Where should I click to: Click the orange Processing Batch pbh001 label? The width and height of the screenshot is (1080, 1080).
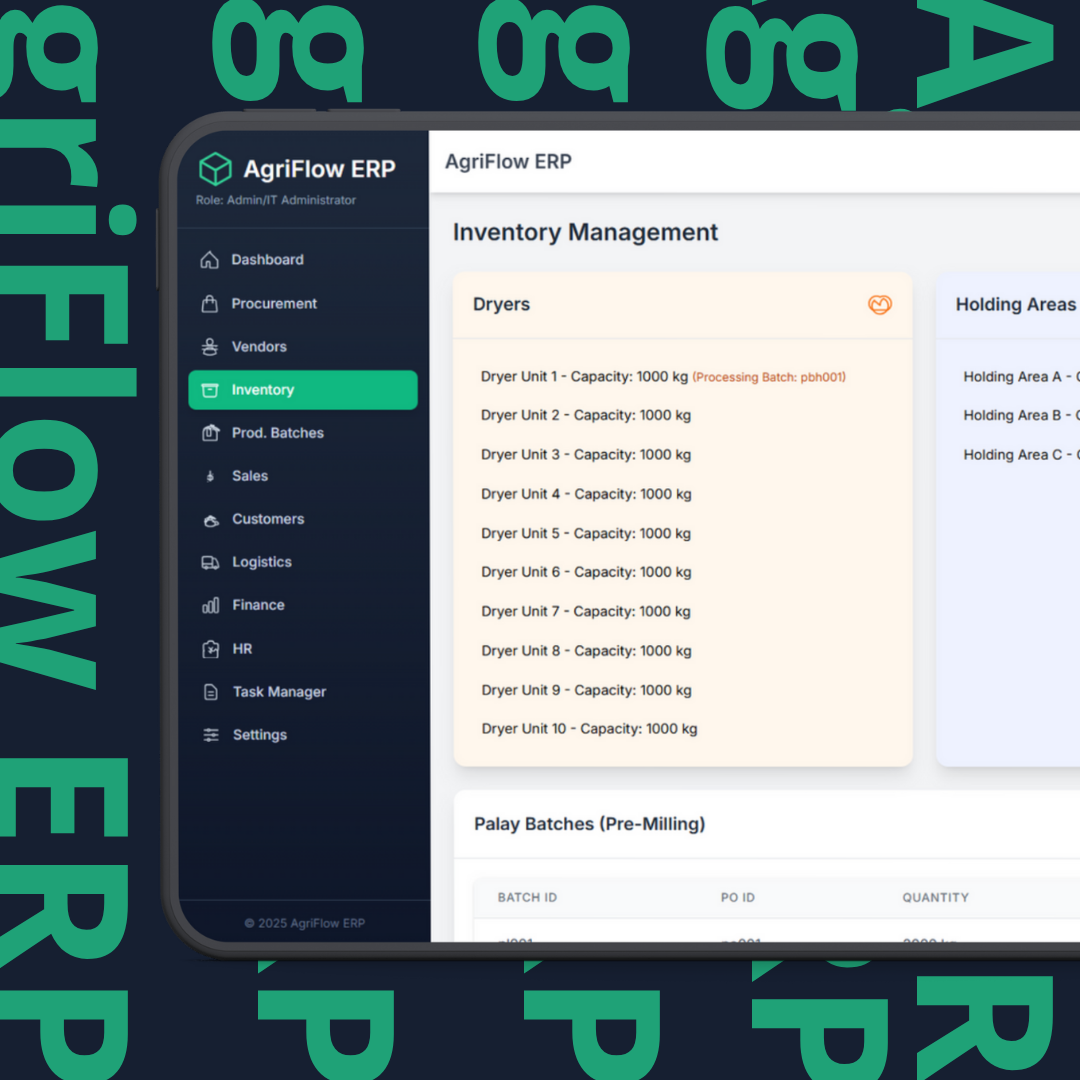769,377
